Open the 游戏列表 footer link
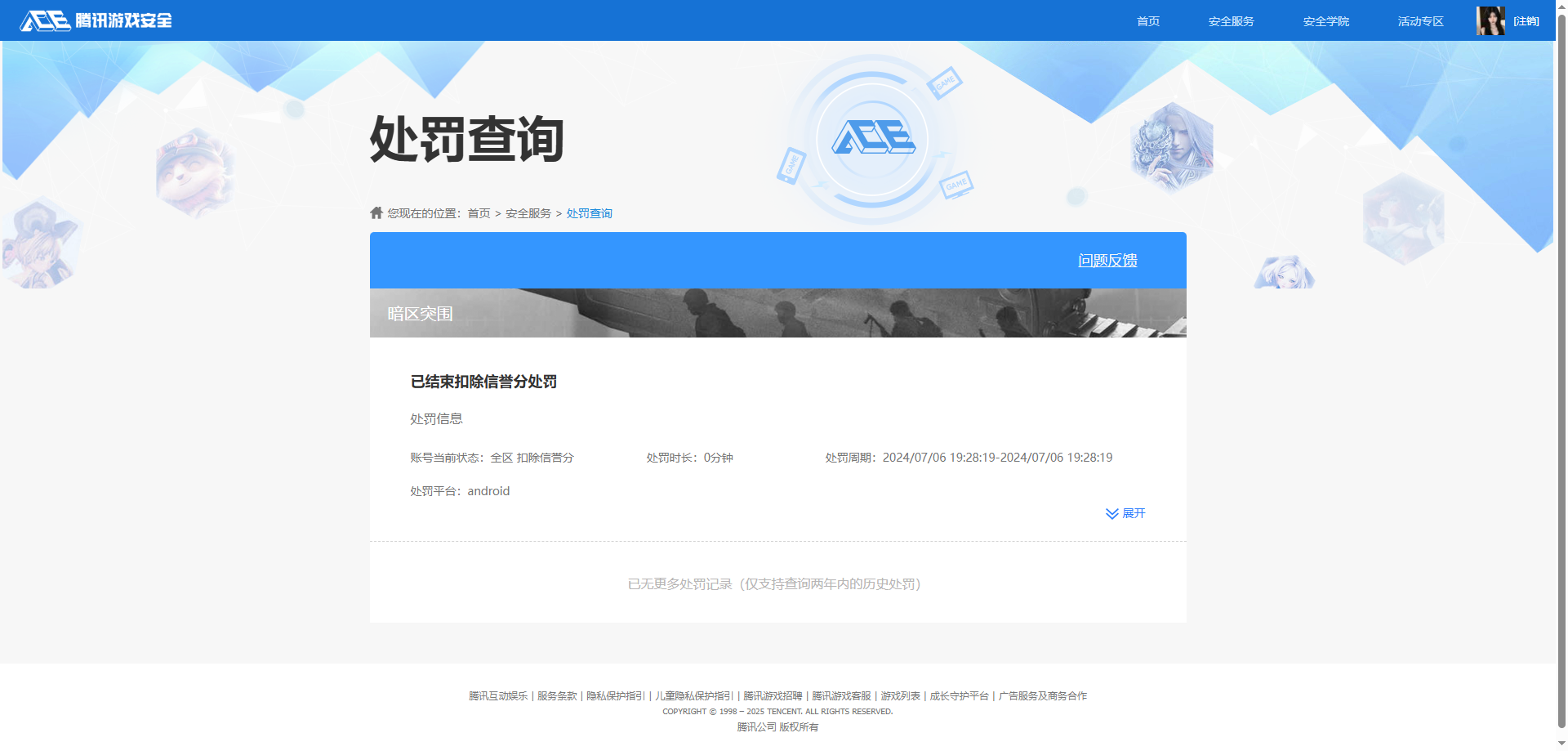Viewport: 1568px width, 751px height. click(902, 695)
